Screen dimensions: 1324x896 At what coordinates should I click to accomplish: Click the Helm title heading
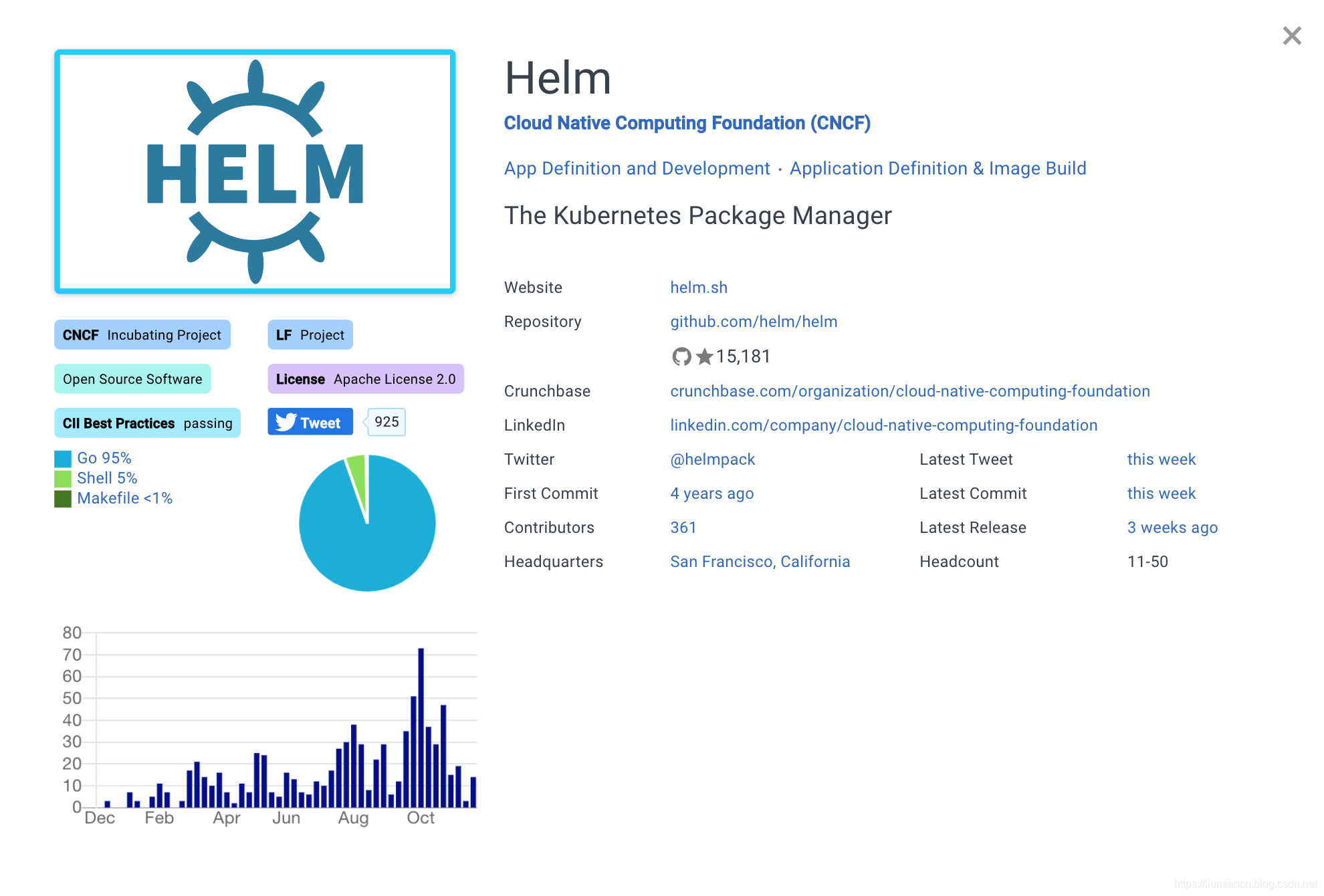558,78
